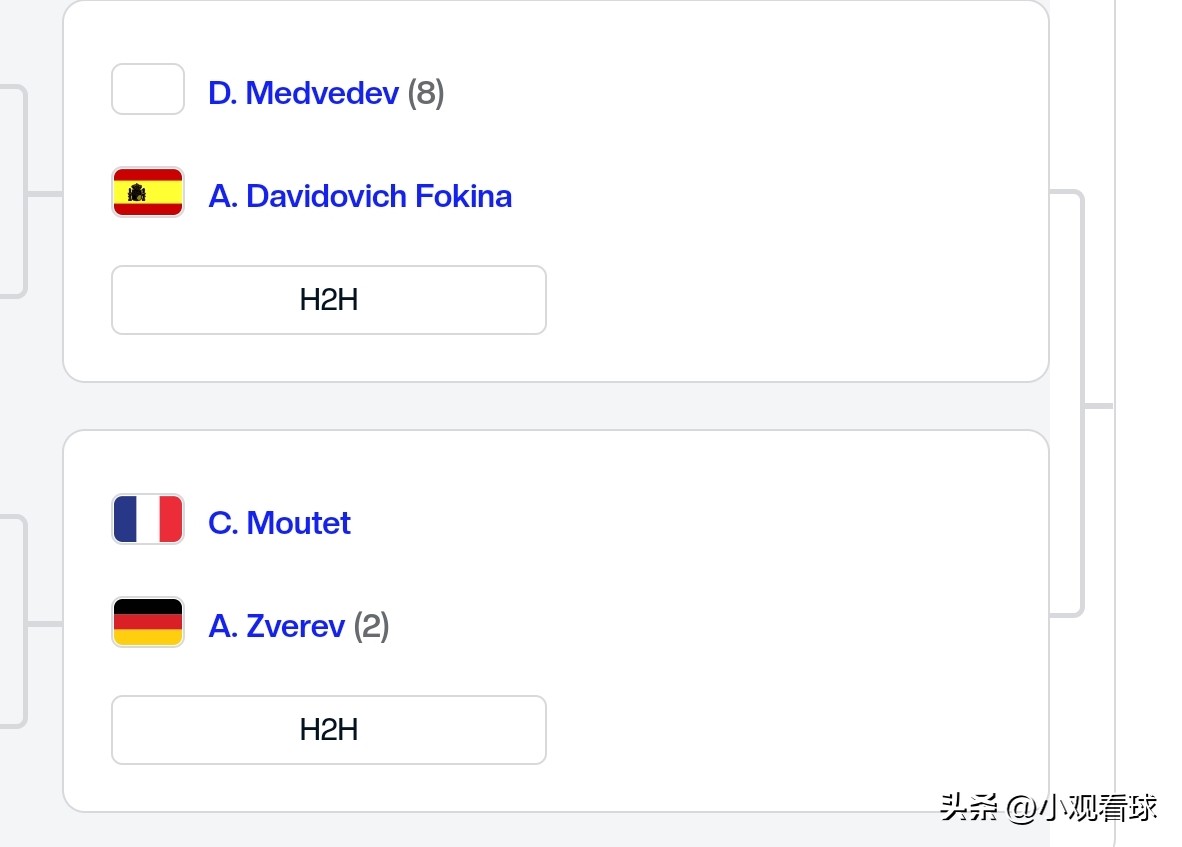
Task: Click seed number (8) after Medvedev
Action: (426, 93)
